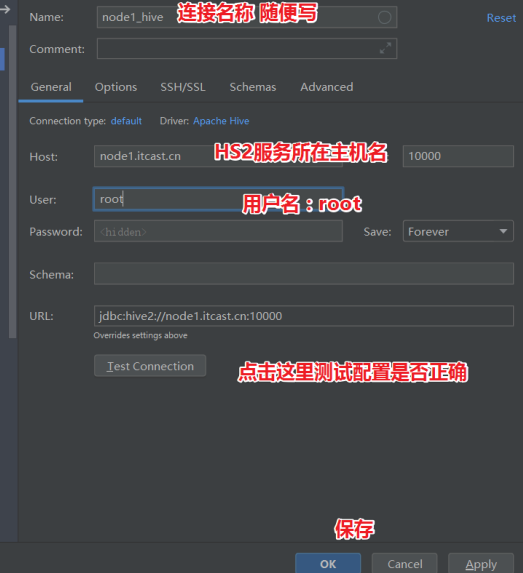Open the Advanced tab
Screen dimensions: 523x573
[327, 87]
